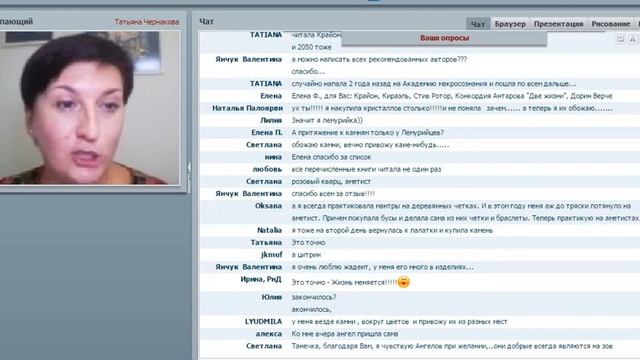Click Светлана's message 'обожаю камни'
This screenshot has height=360, width=640.
[370, 145]
